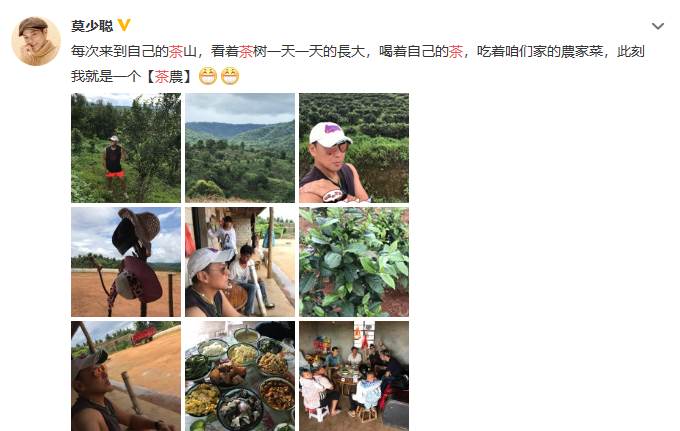Open the poster's round profile avatar
The width and height of the screenshot is (680, 431).
36,41
